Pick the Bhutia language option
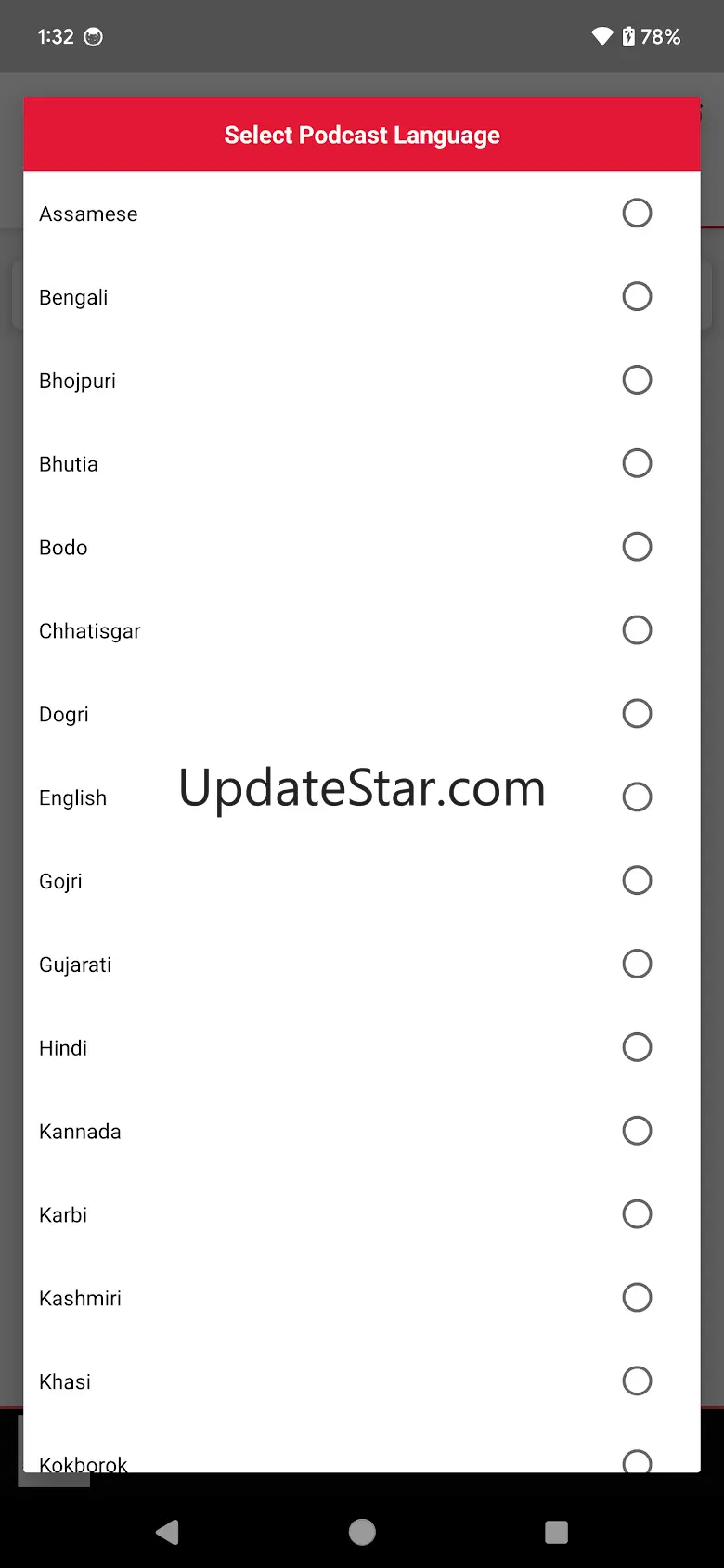The image size is (724, 1568). pyautogui.click(x=637, y=463)
